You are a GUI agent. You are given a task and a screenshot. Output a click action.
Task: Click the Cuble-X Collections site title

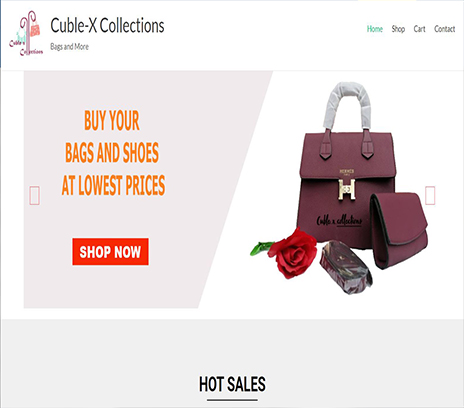[107, 26]
